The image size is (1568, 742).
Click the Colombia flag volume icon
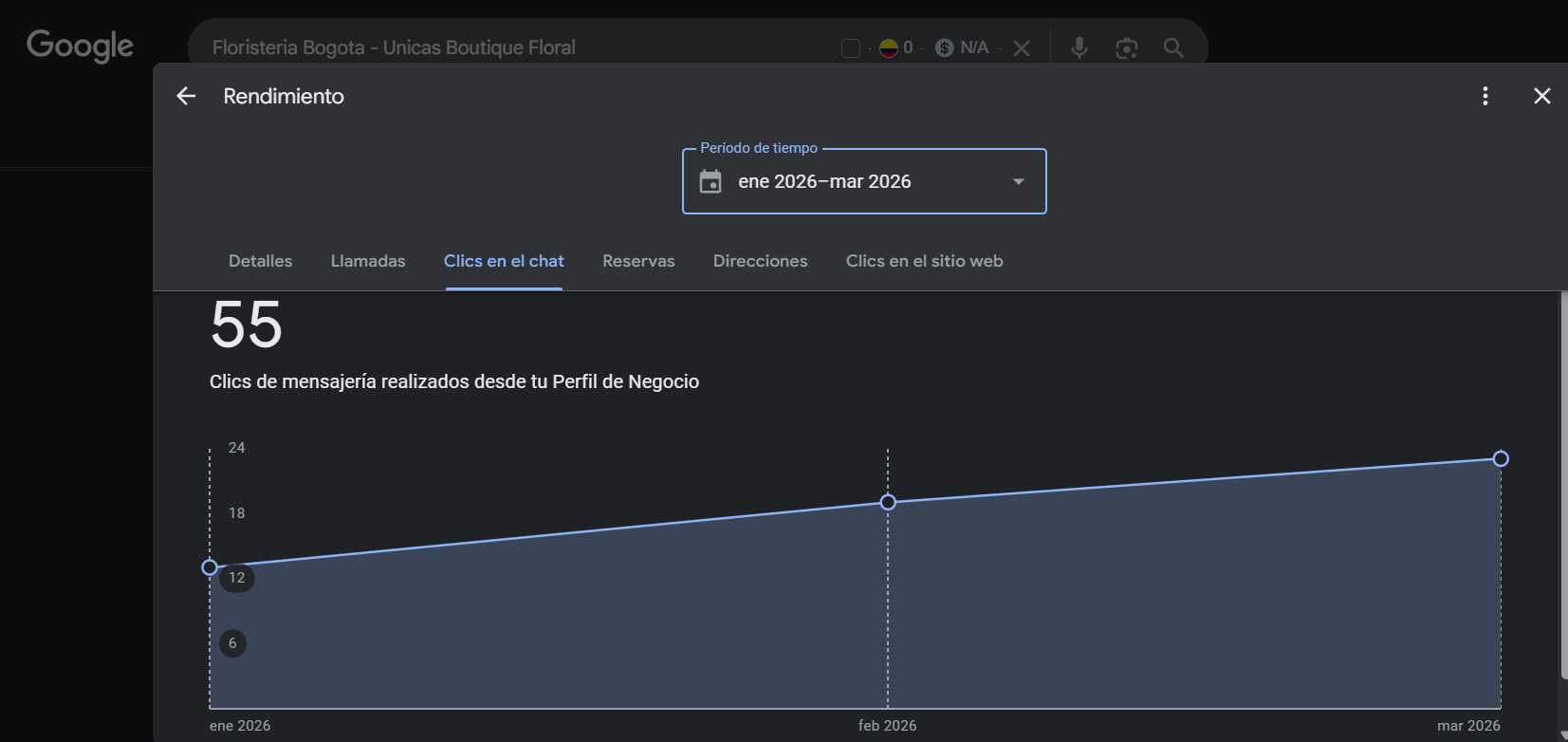pos(889,47)
